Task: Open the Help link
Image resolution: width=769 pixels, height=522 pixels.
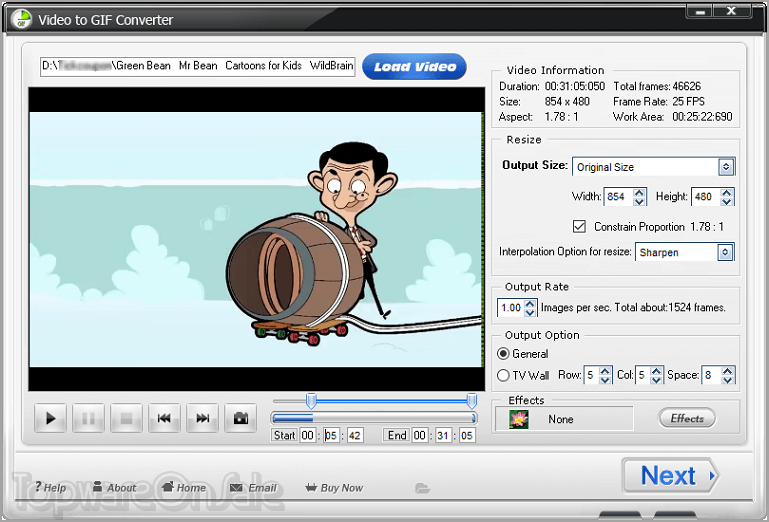Action: coord(50,488)
